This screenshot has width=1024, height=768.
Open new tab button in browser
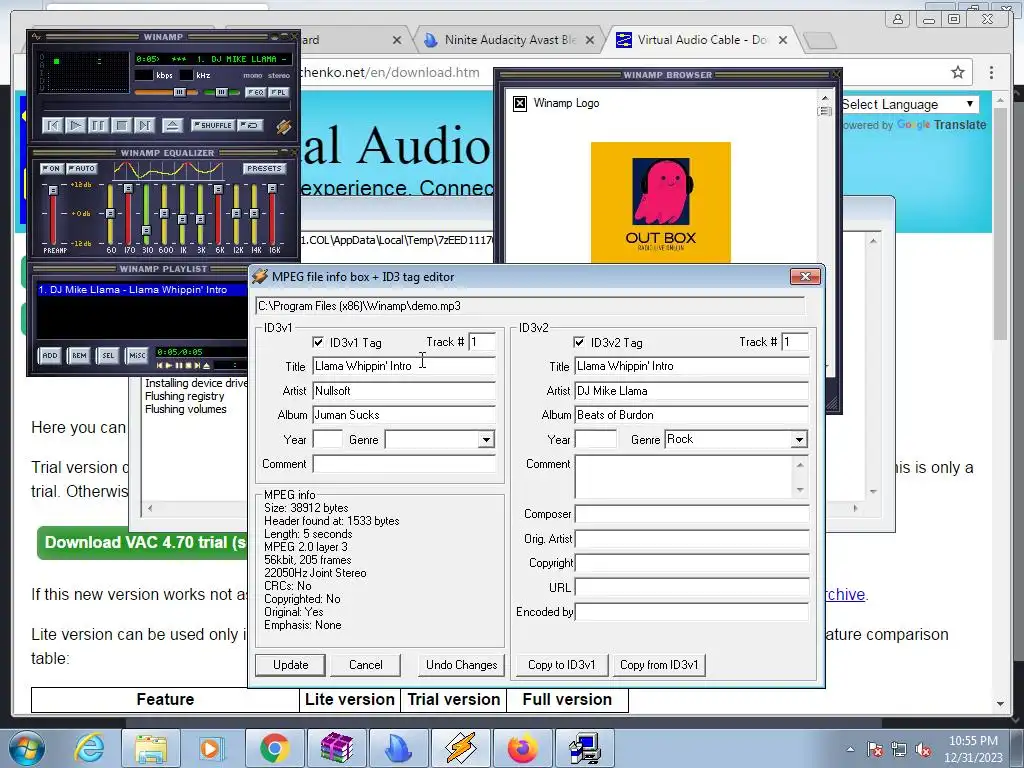pos(820,41)
